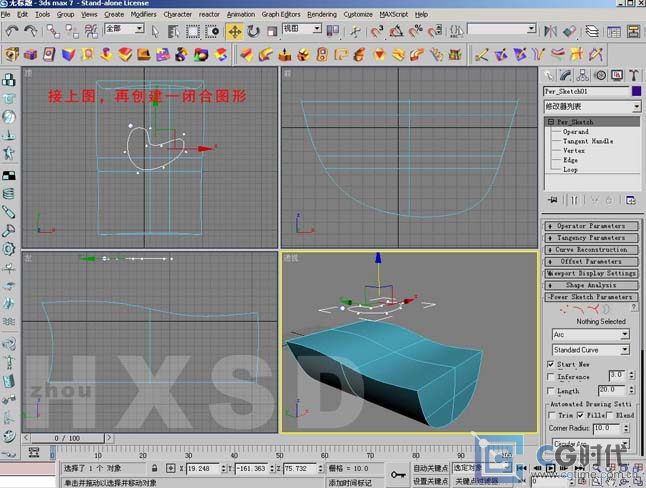The image size is (646, 488).
Task: Collapse the Pwr_Sketch stack tree
Action: point(551,122)
